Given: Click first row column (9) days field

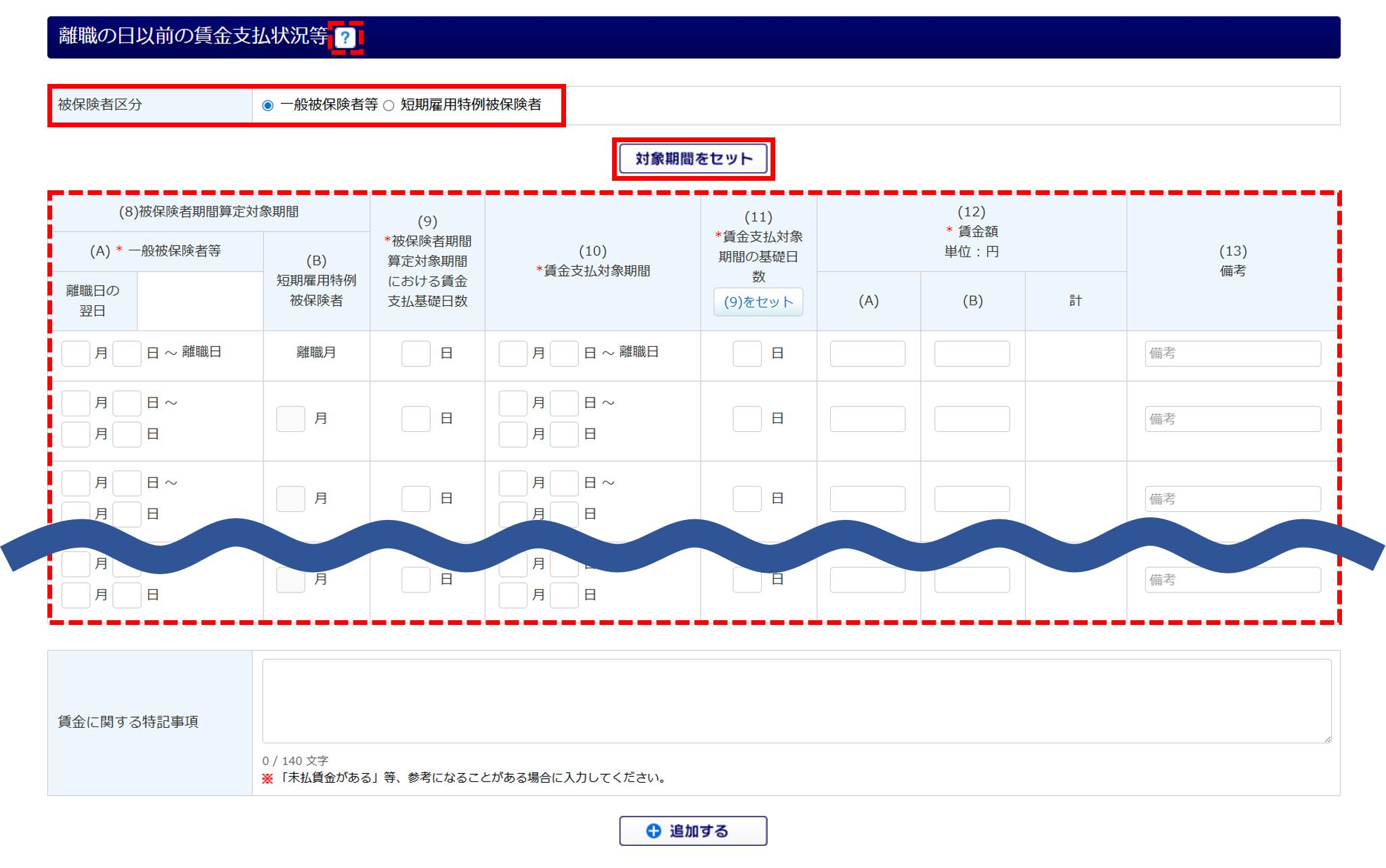Looking at the screenshot, I should tap(416, 353).
